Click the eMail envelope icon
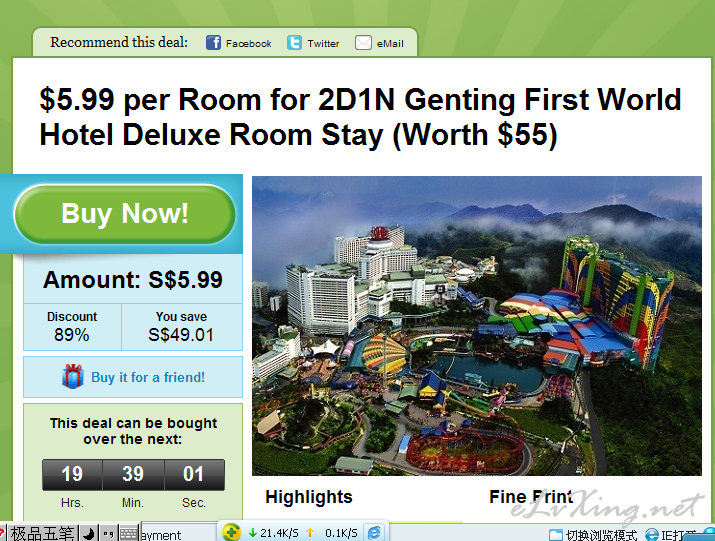This screenshot has height=541, width=715. [x=363, y=43]
